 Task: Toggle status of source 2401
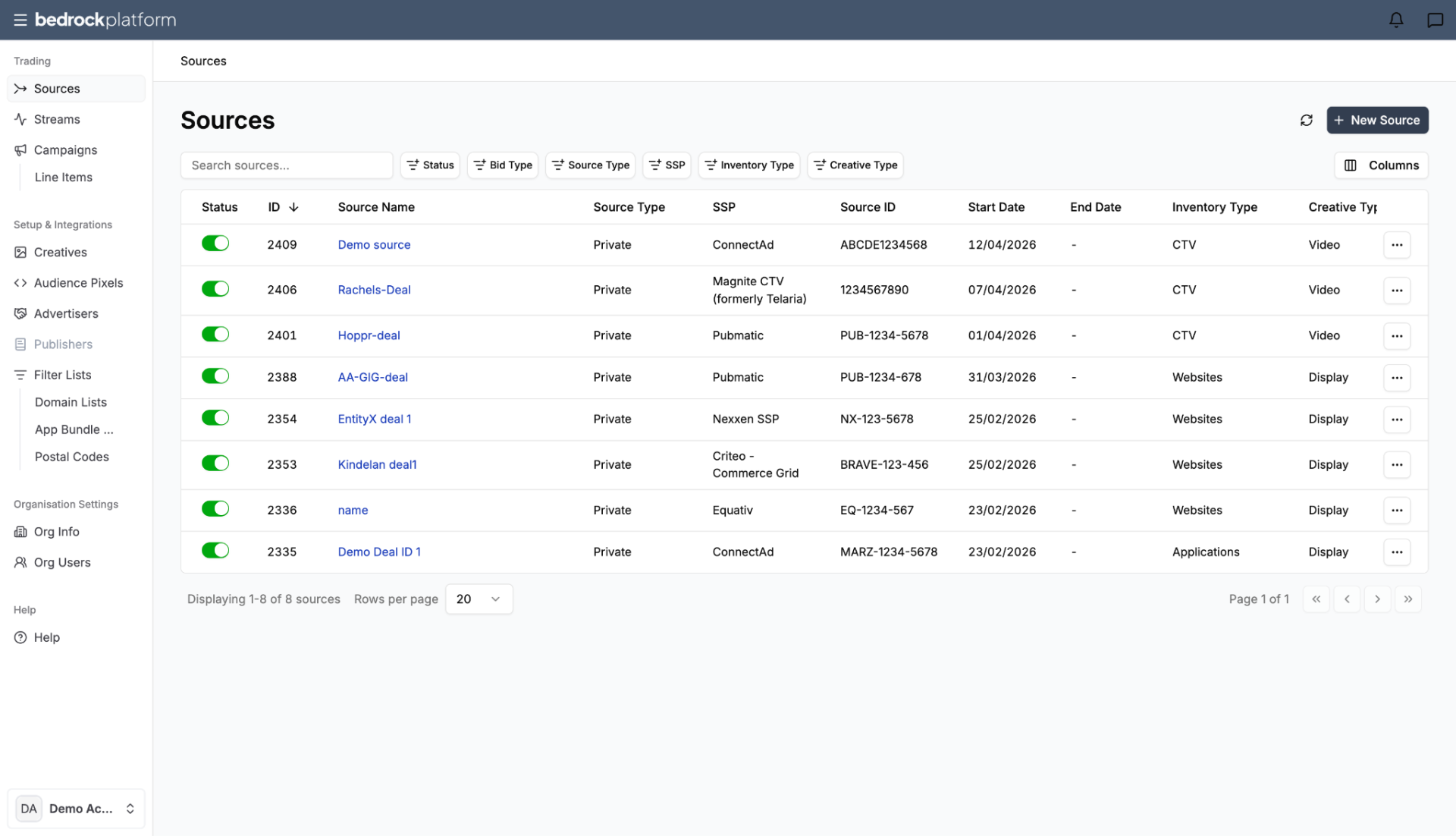[x=215, y=335]
